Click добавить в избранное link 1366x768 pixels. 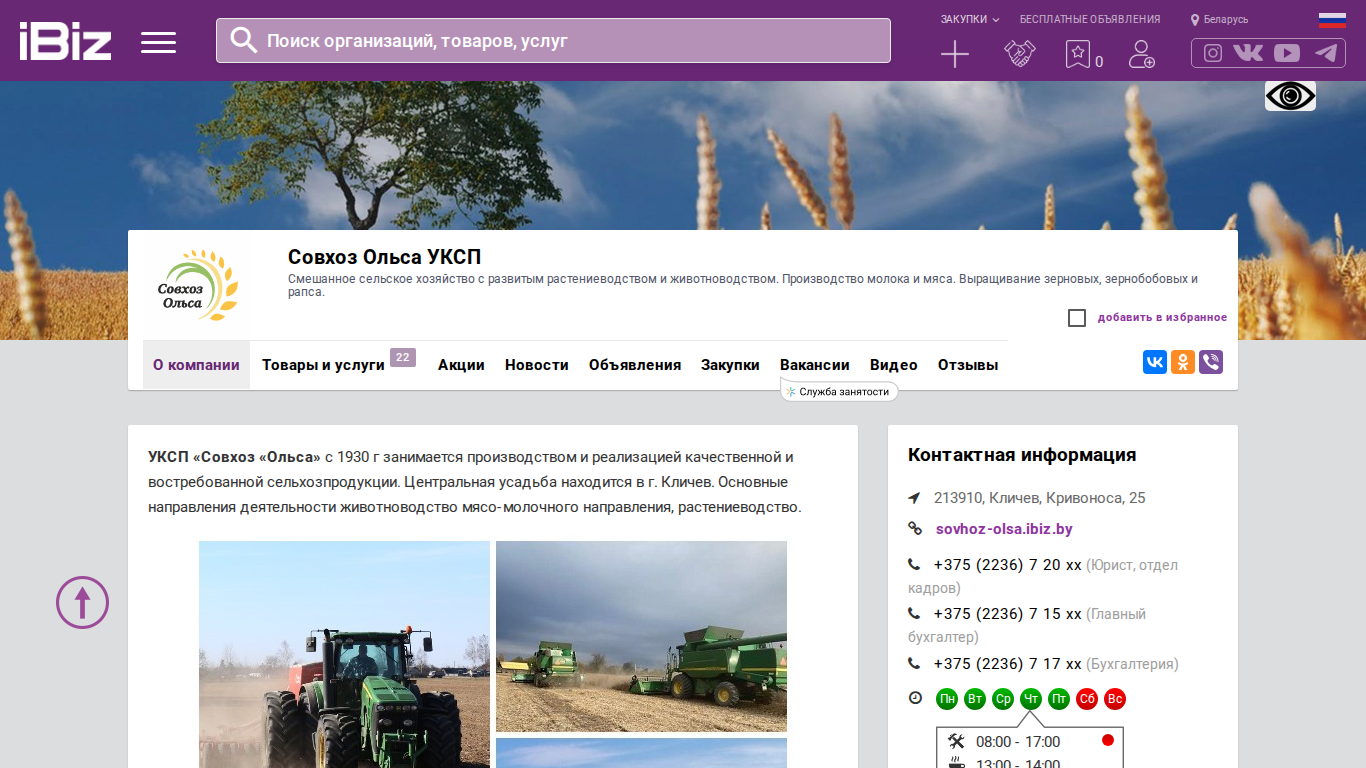(x=1162, y=318)
